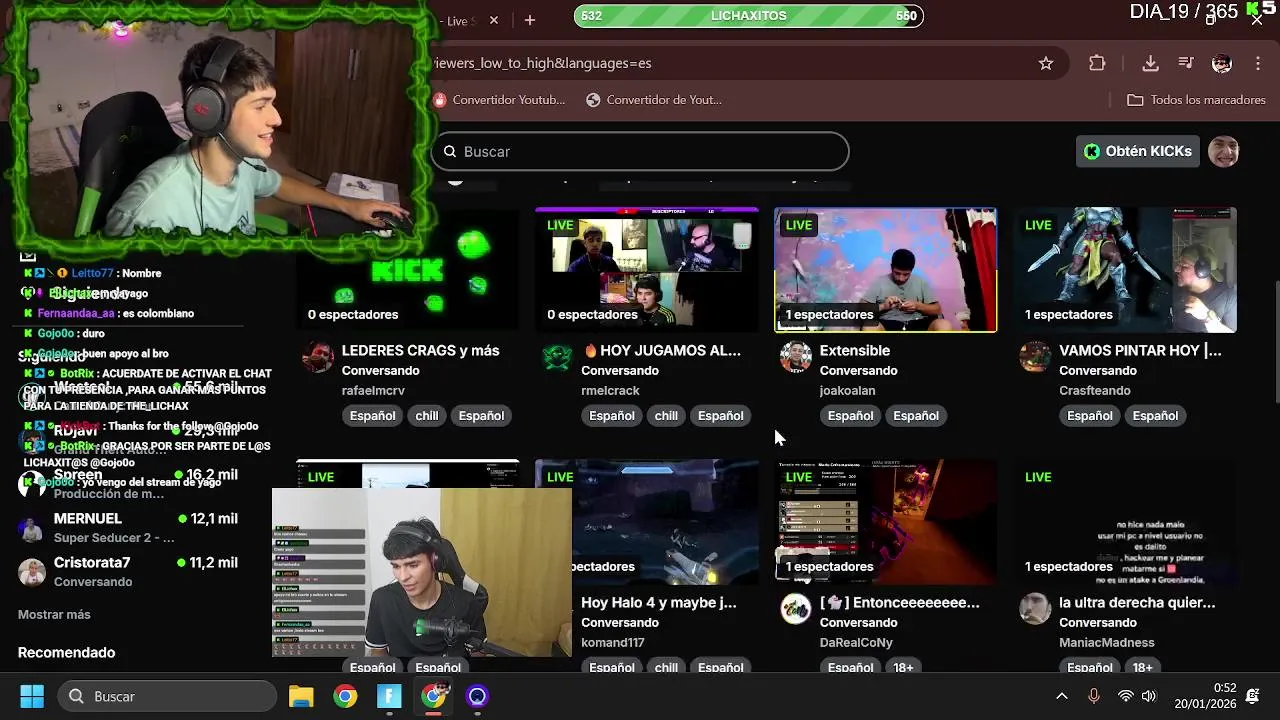Toggle the microphone icon in system tray
Viewport: 1280px width, 720px height.
(1093, 696)
